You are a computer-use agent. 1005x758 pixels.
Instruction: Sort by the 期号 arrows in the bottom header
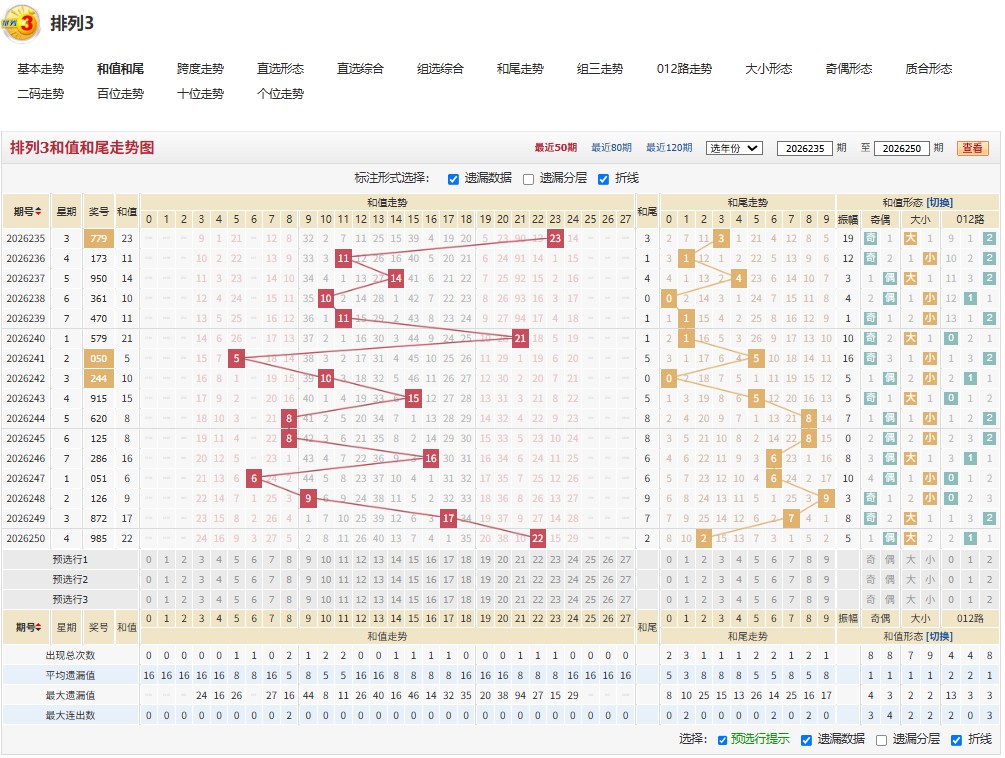point(38,627)
